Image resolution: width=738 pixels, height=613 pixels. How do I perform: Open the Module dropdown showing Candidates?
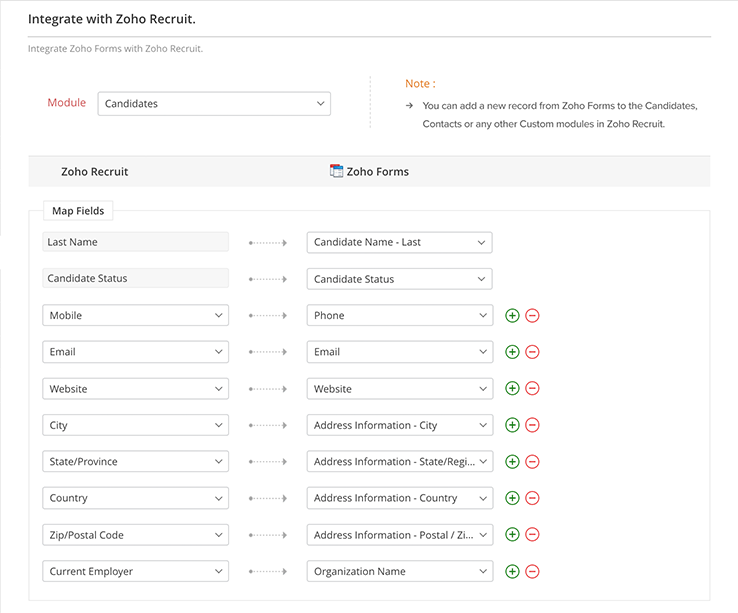pos(214,104)
